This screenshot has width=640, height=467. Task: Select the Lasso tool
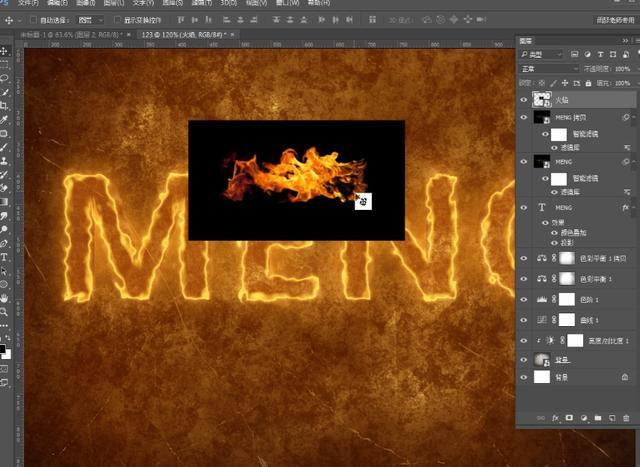point(4,78)
